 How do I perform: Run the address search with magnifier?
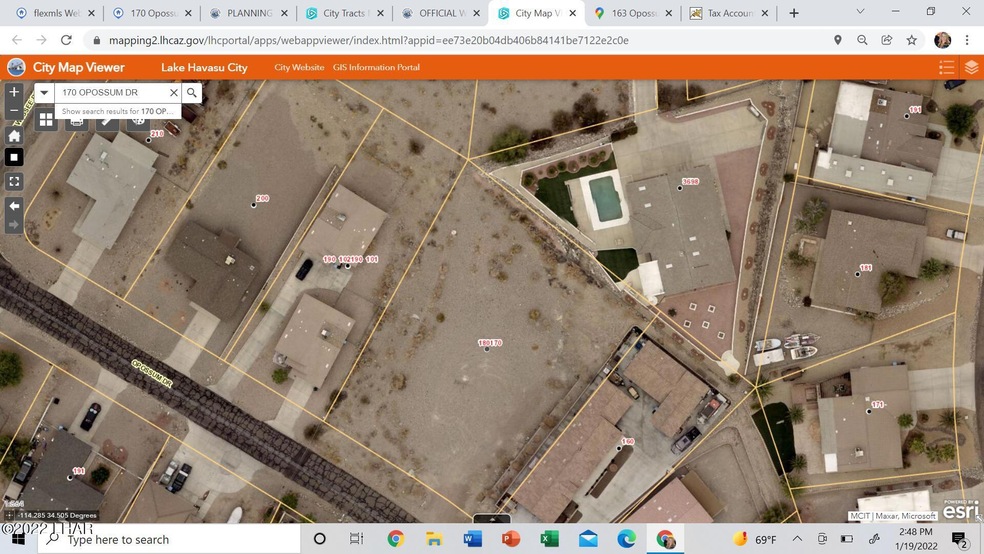point(192,93)
